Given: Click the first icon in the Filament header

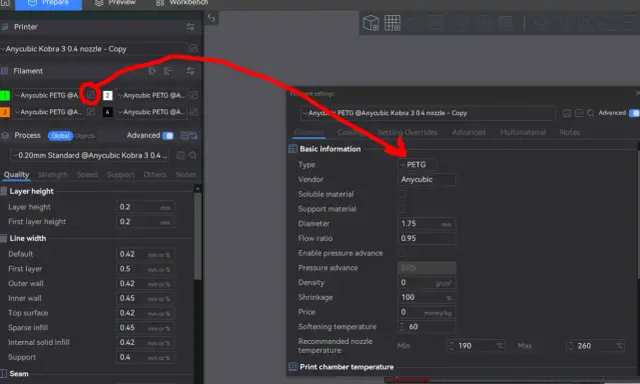Looking at the screenshot, I should tap(152, 71).
